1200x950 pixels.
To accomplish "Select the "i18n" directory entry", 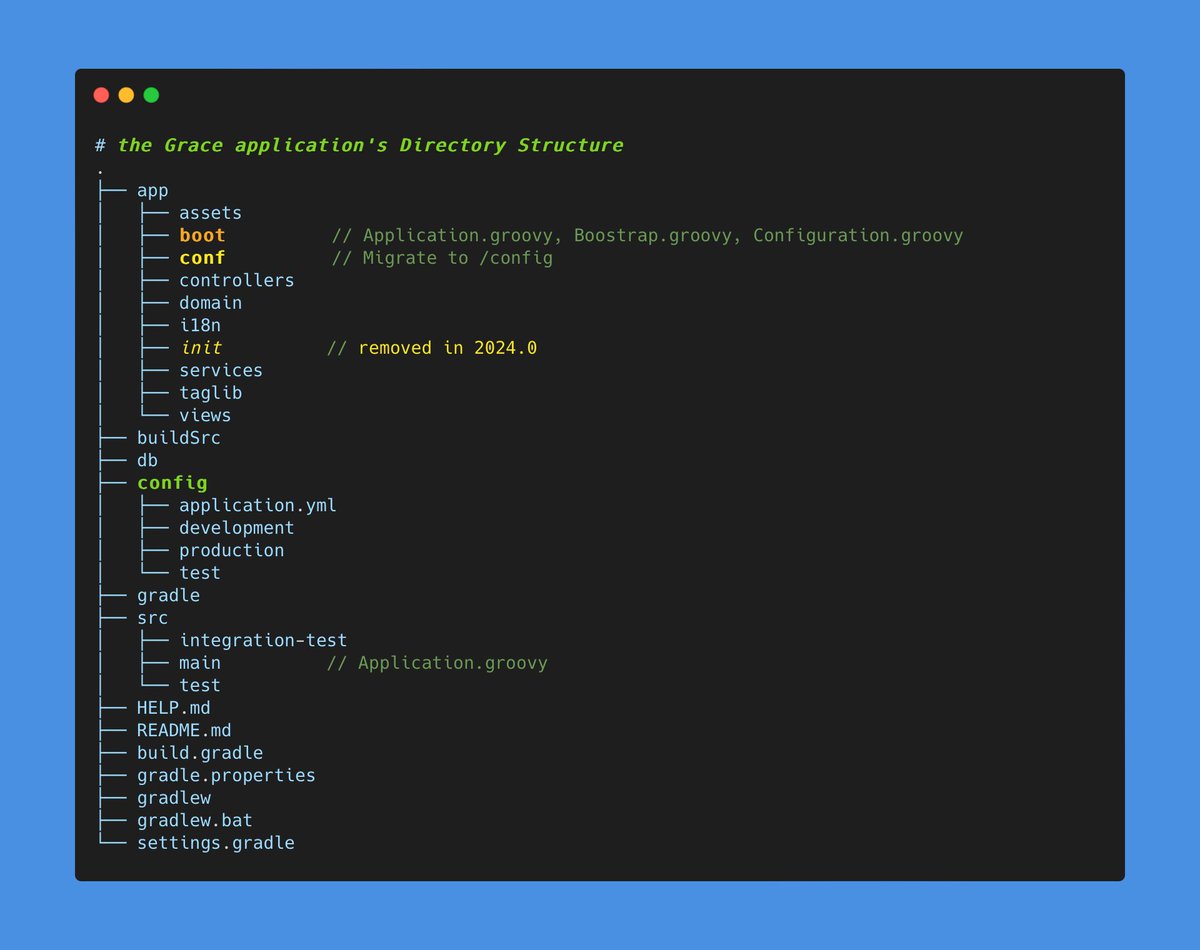I will (x=200, y=326).
